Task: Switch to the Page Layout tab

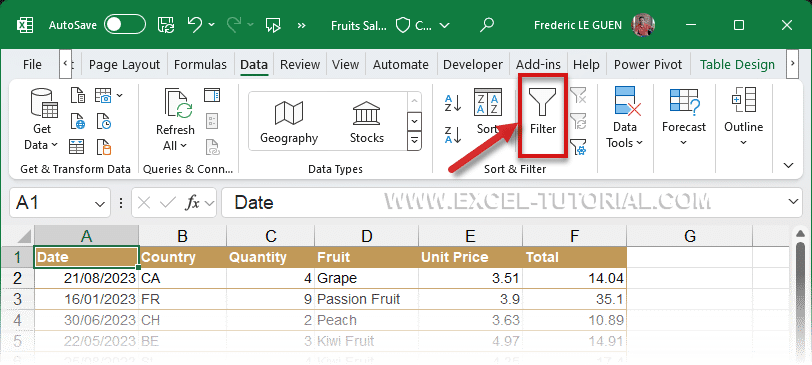Action: pyautogui.click(x=124, y=65)
